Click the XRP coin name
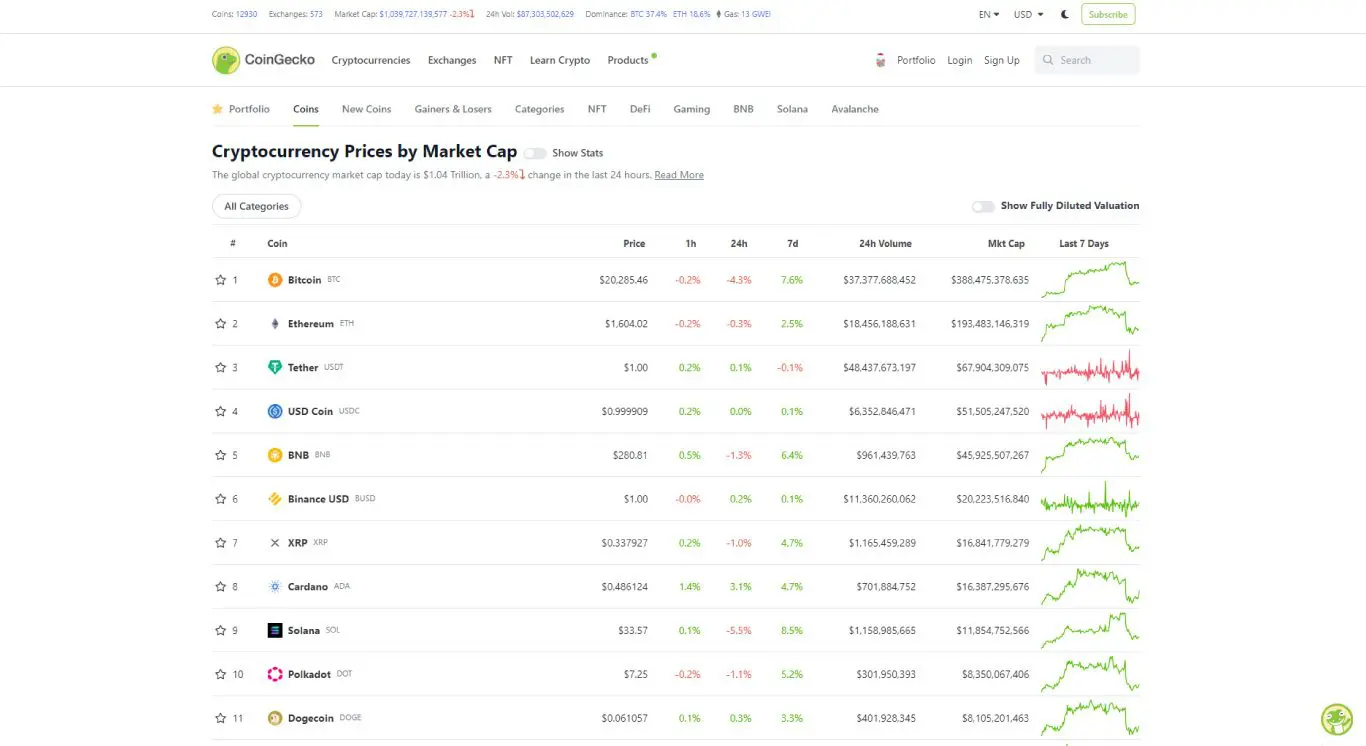Screen dimensions: 1366x746 click(x=298, y=543)
